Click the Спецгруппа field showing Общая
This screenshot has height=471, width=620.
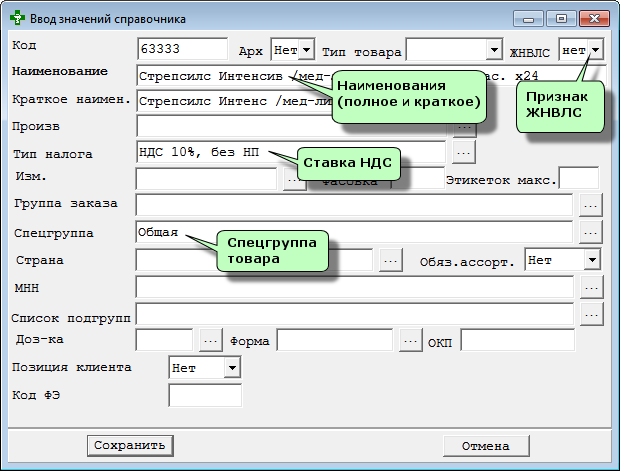[354, 232]
